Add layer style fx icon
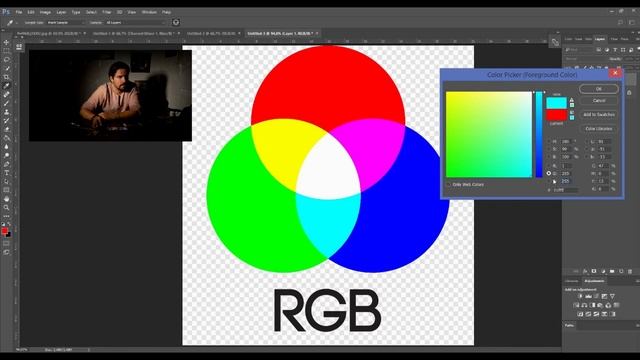640x360 pixels. click(x=585, y=271)
